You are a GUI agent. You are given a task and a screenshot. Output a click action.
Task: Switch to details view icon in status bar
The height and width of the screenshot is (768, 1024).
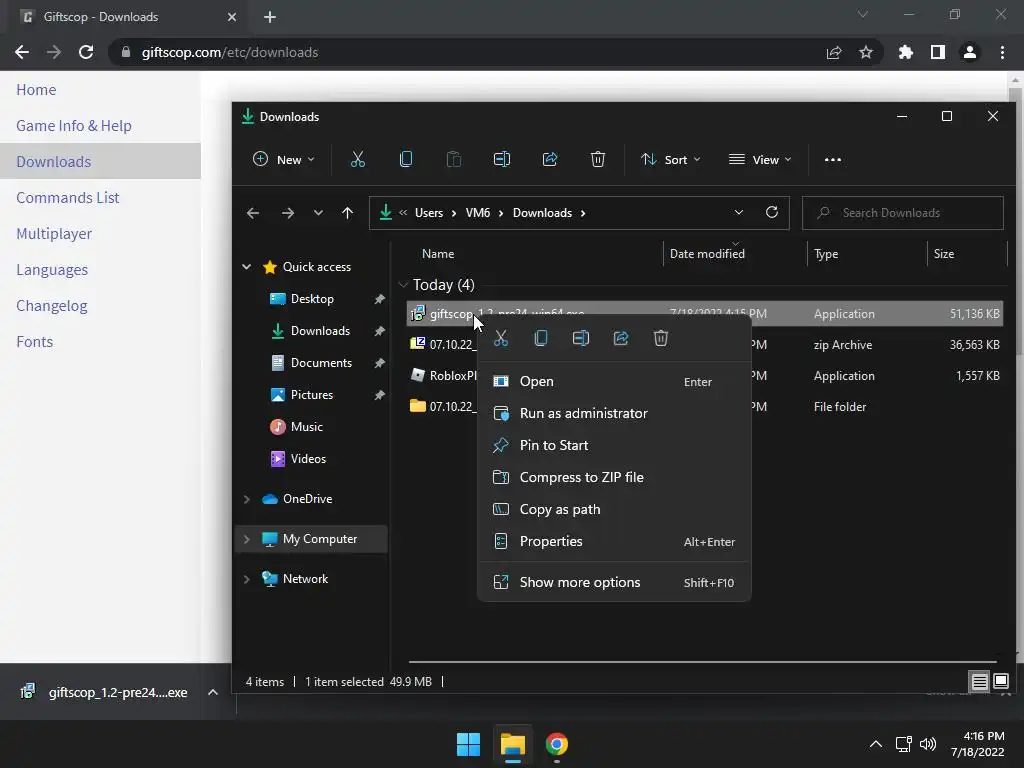click(x=980, y=682)
